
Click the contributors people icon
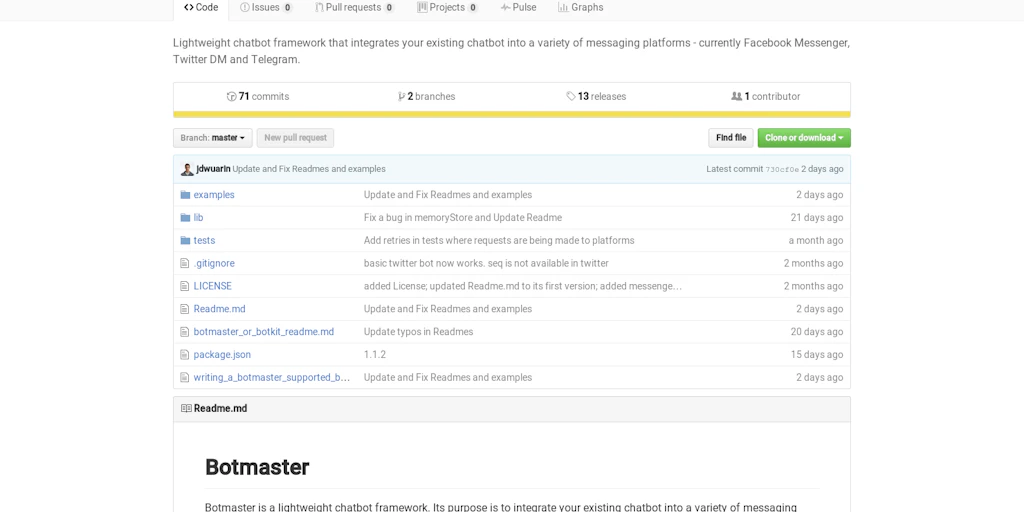pyautogui.click(x=737, y=97)
